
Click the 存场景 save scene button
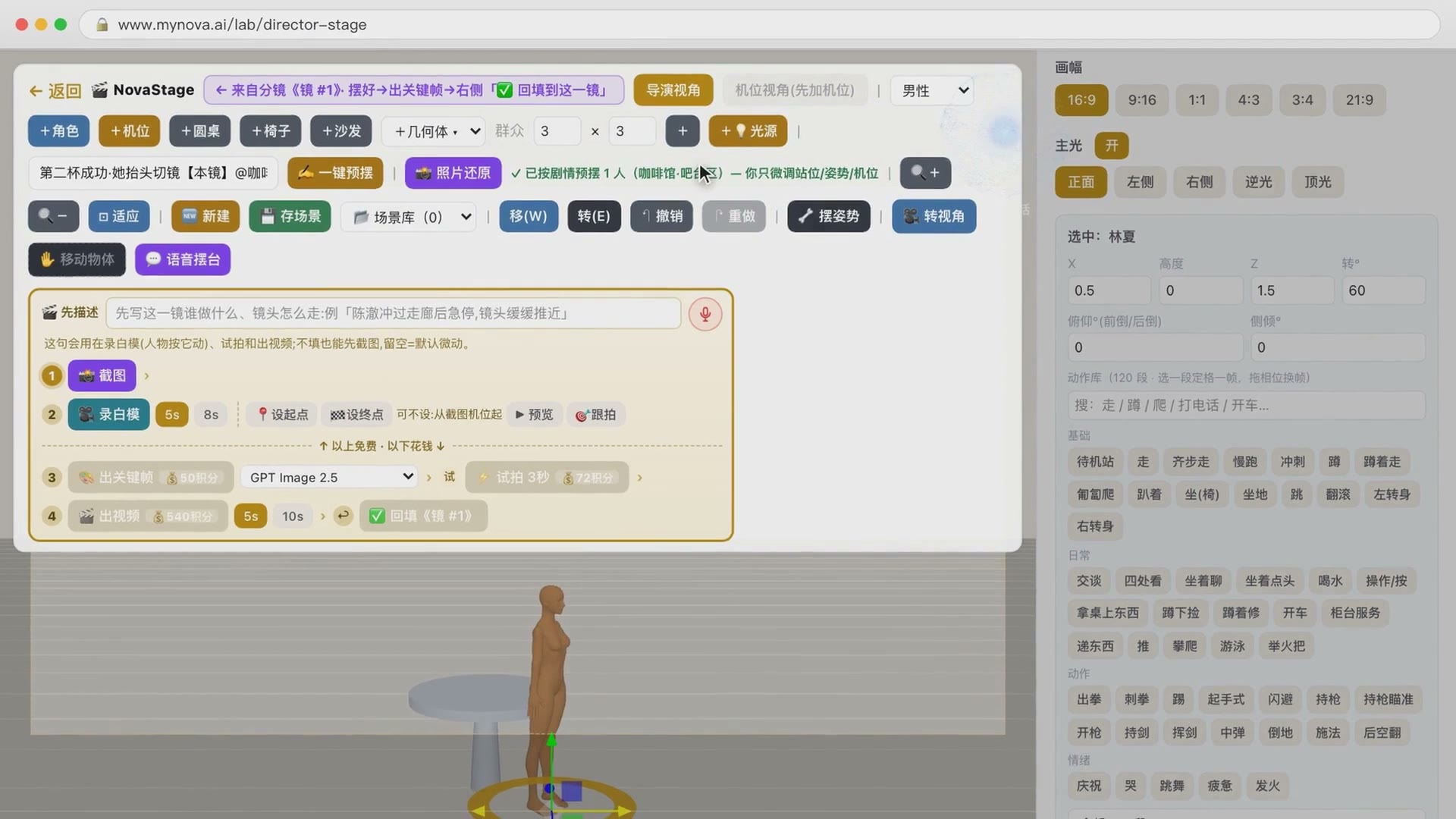click(x=290, y=216)
